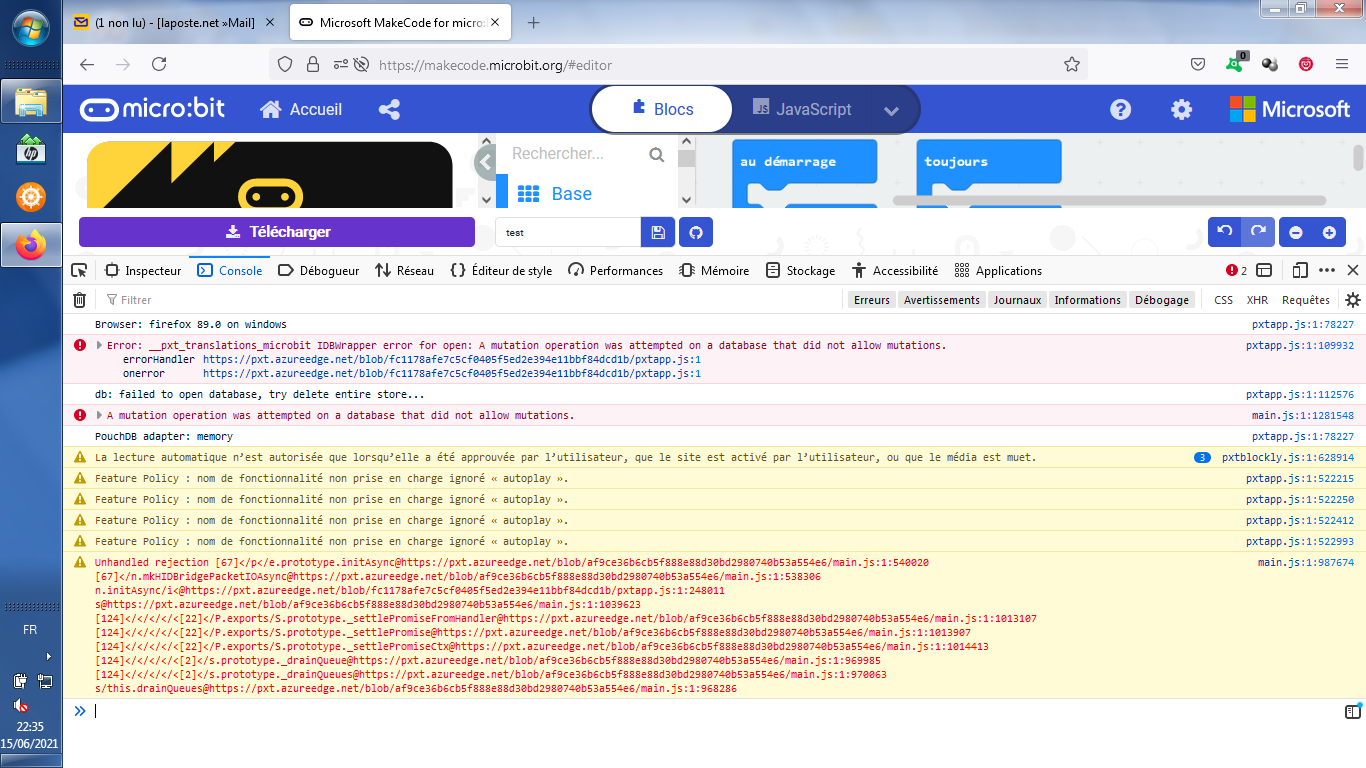This screenshot has height=768, width=1366.
Task: Toggle the Informations console filter
Action: (x=1088, y=300)
